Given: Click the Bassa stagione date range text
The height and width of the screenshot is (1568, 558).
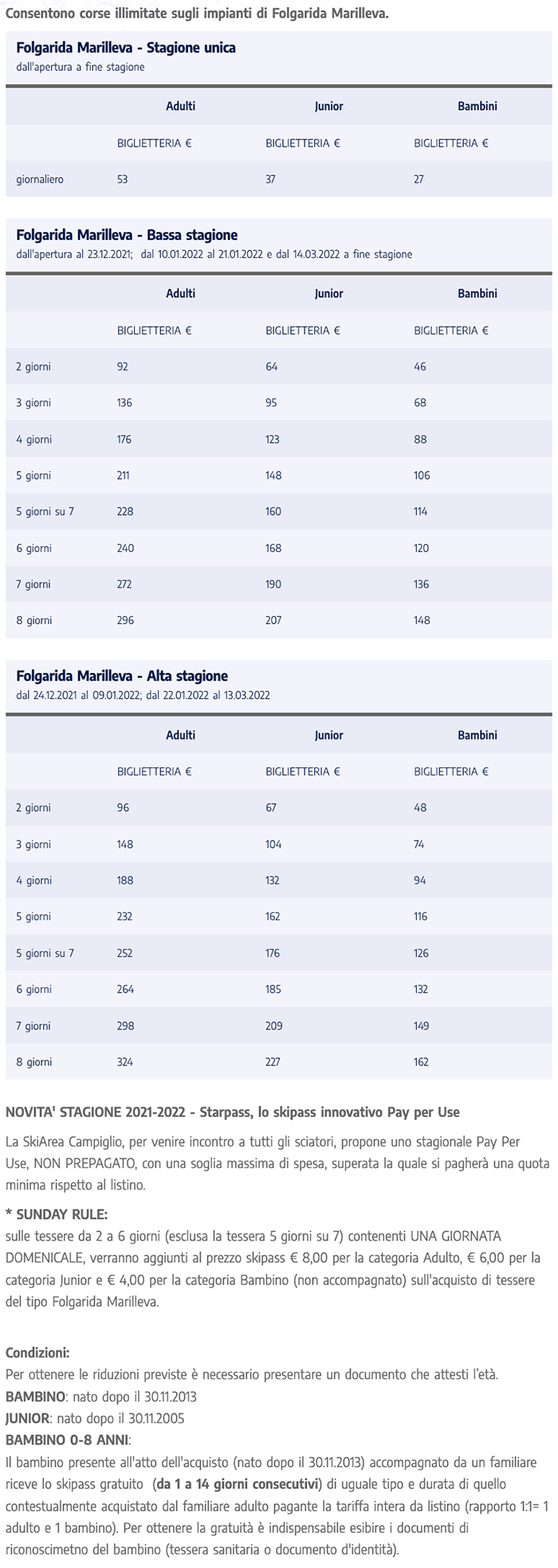Looking at the screenshot, I should pos(214,254).
